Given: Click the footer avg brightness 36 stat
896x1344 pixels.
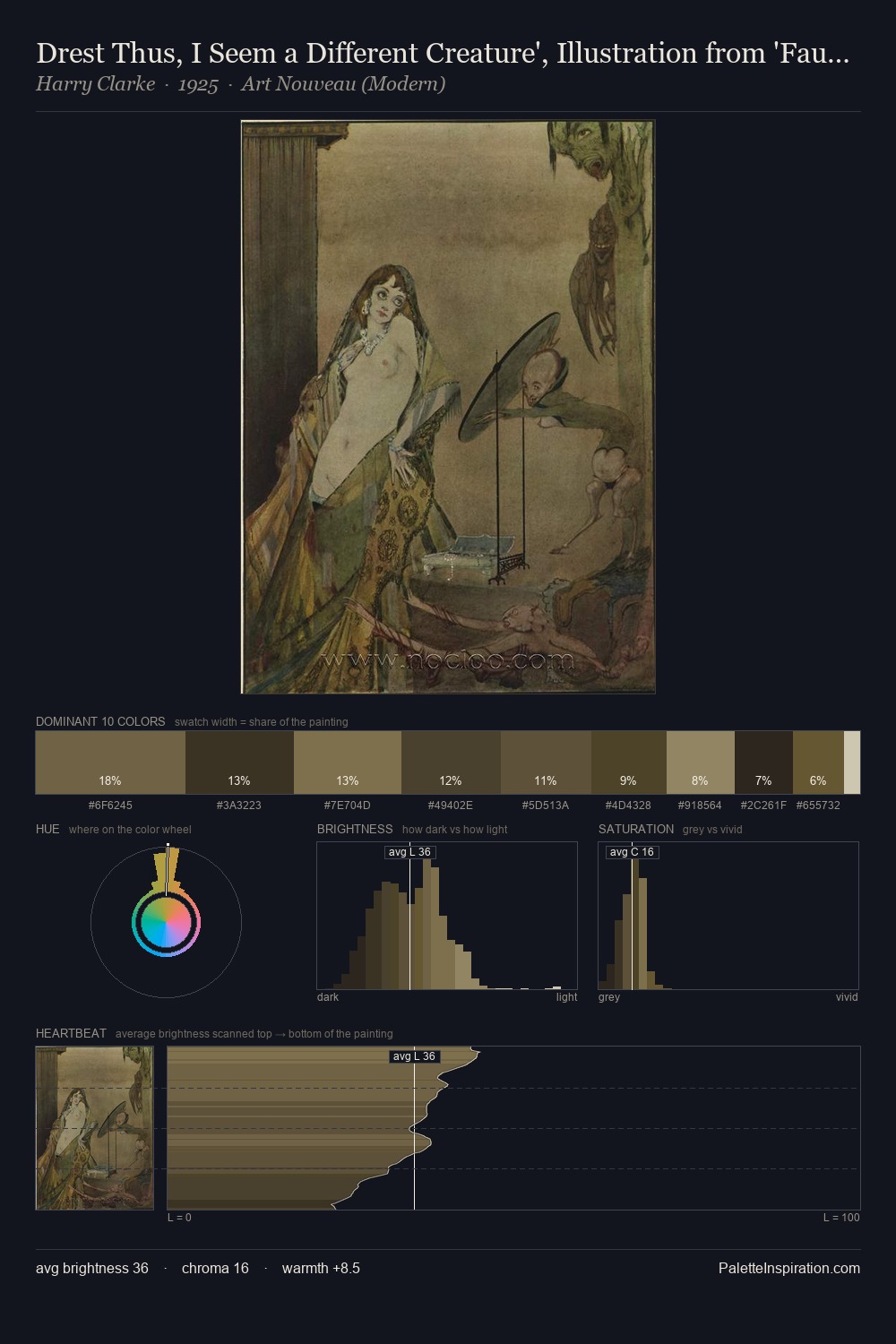Looking at the screenshot, I should tap(92, 1268).
